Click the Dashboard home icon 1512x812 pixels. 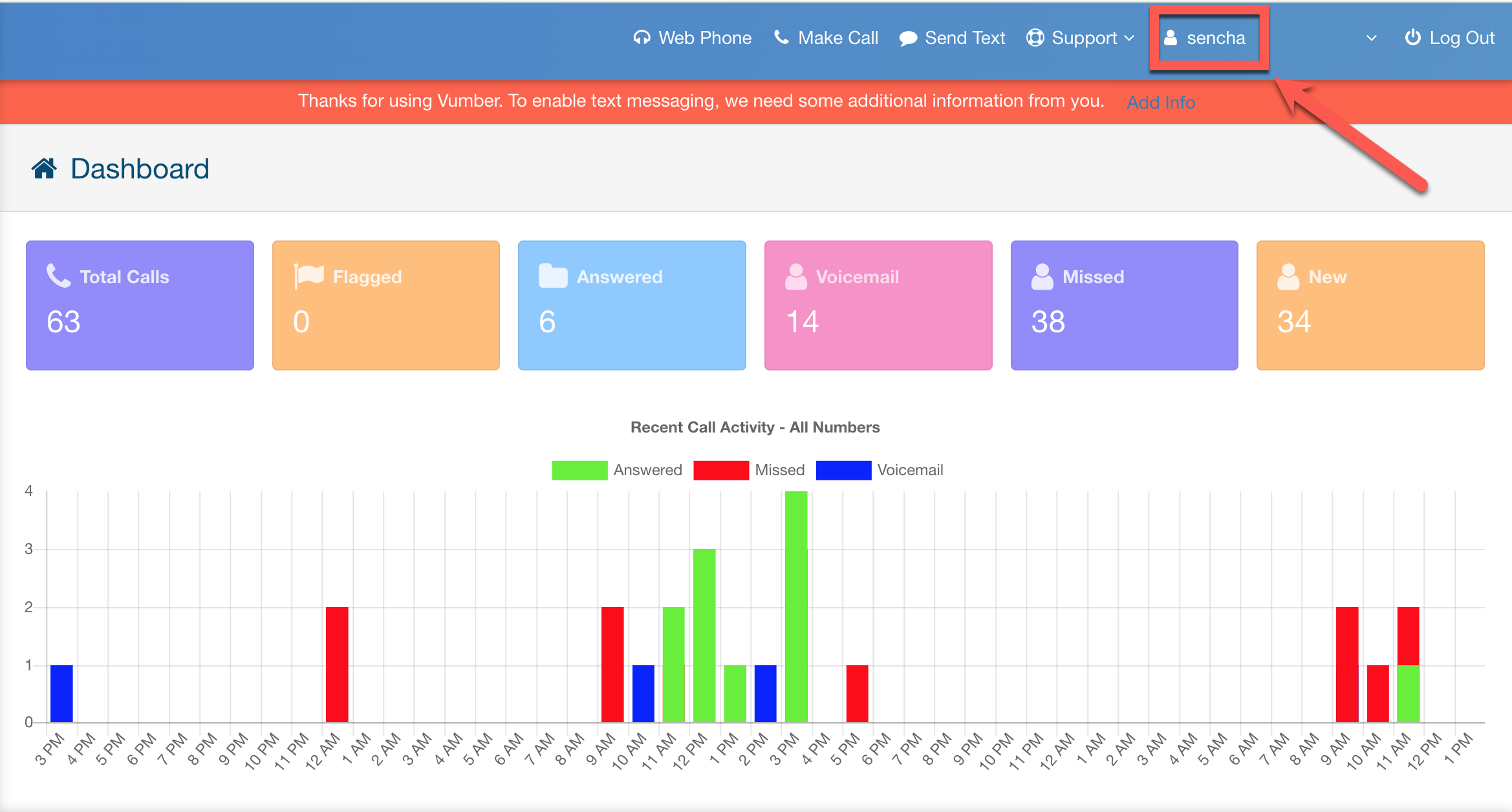44,169
